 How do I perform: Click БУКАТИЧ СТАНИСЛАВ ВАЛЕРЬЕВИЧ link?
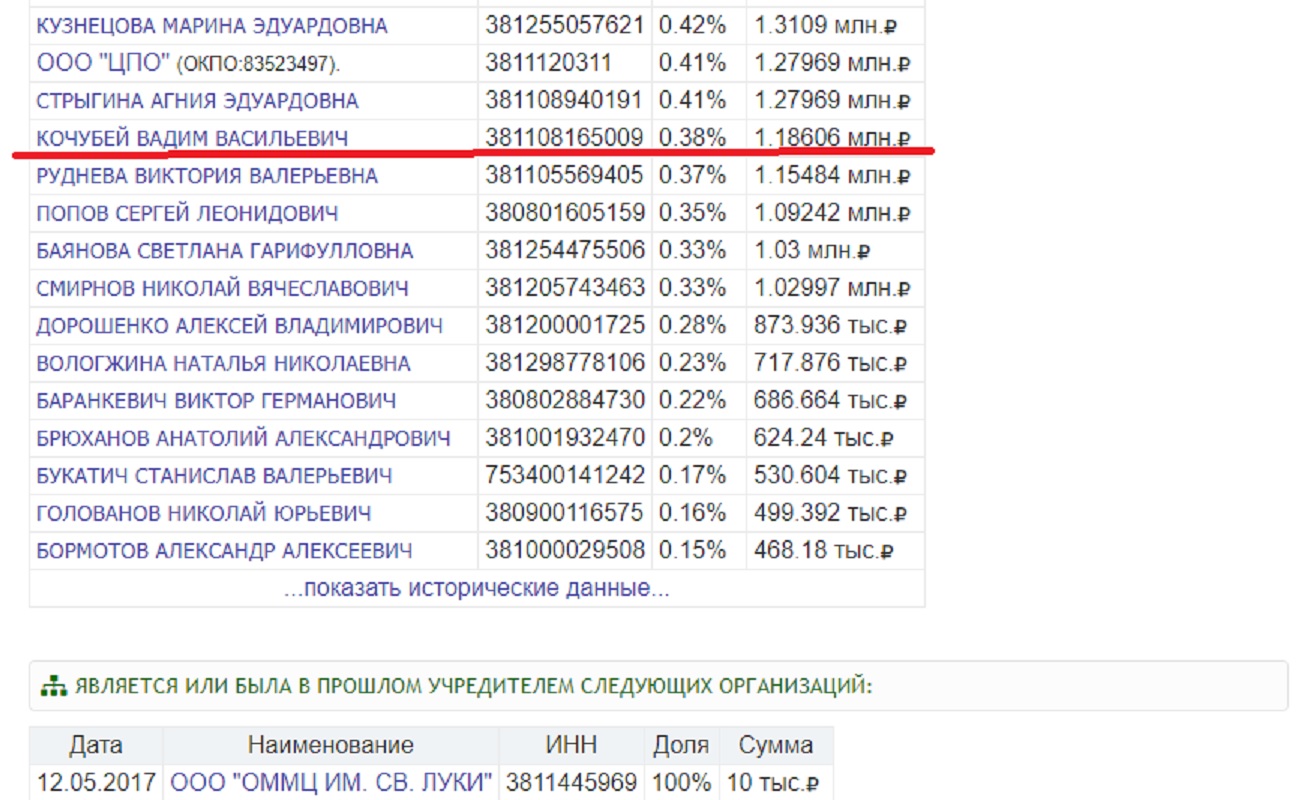point(214,476)
